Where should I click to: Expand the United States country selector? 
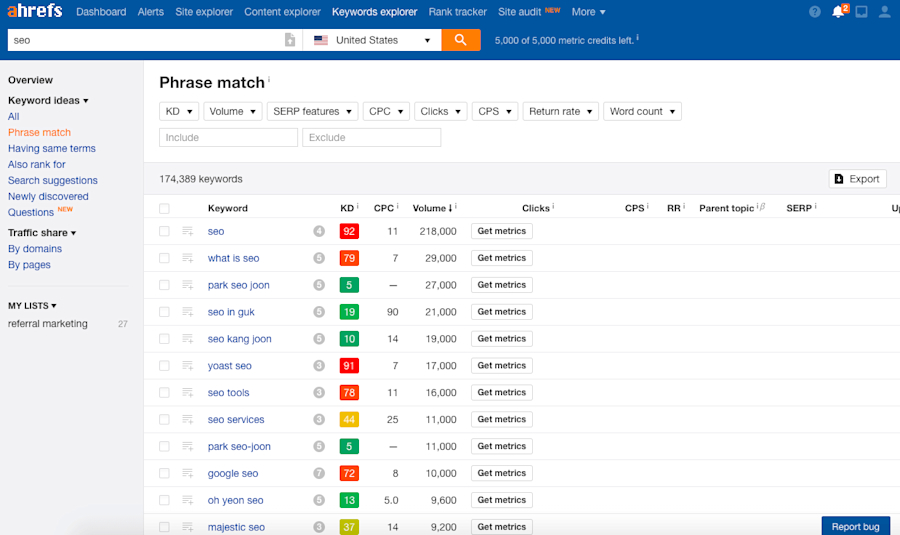(372, 40)
